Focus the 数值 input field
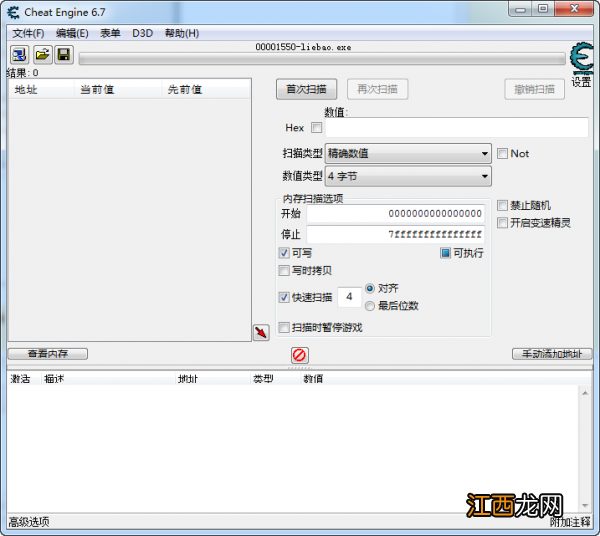 [x=457, y=127]
